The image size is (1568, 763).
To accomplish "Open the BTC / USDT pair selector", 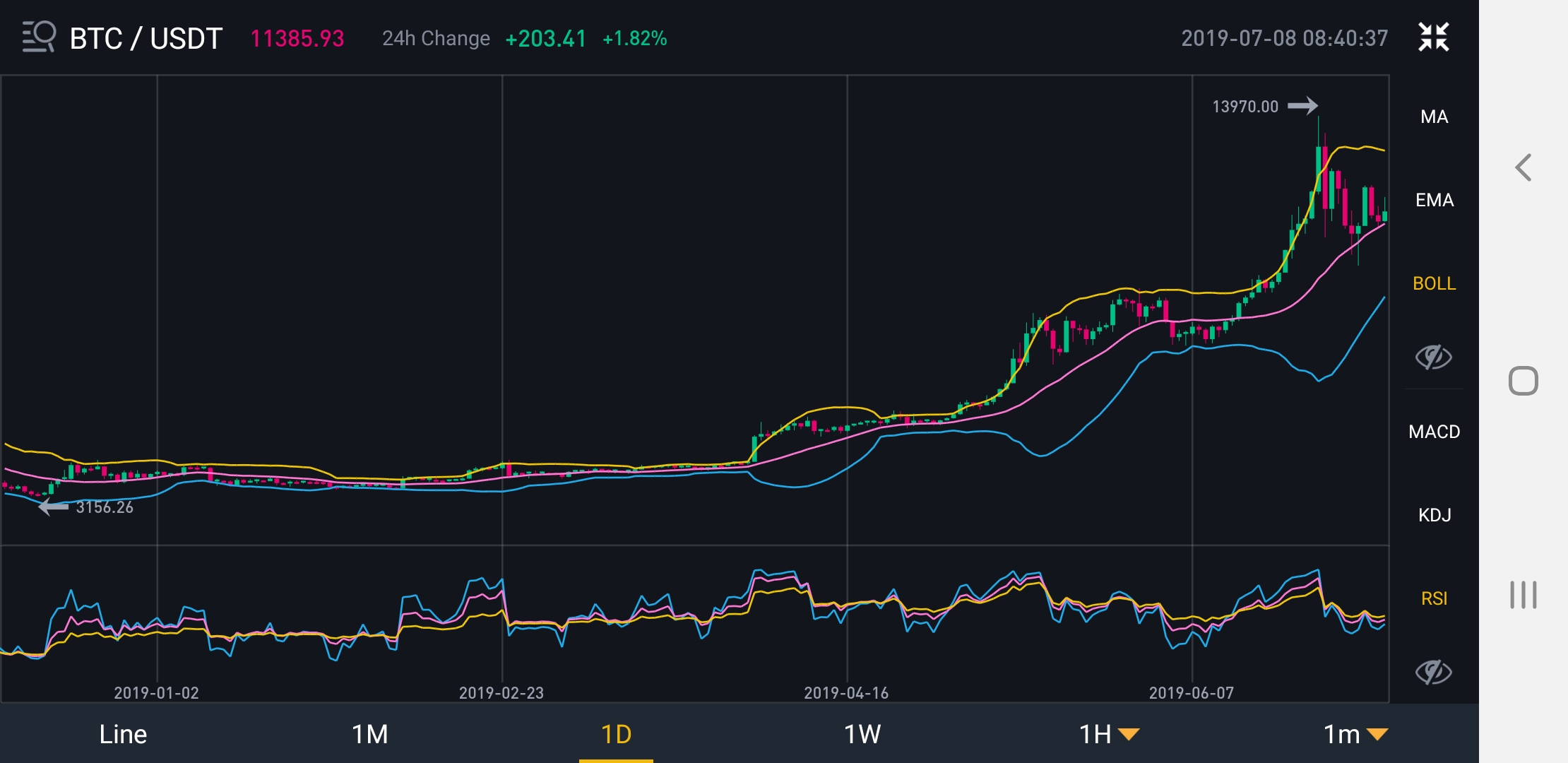I will (146, 38).
